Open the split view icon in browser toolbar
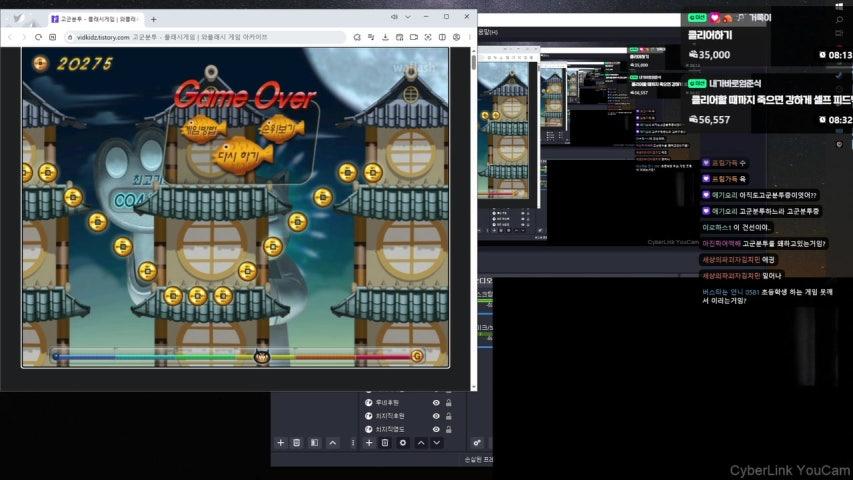This screenshot has width=853, height=480. [x=442, y=37]
